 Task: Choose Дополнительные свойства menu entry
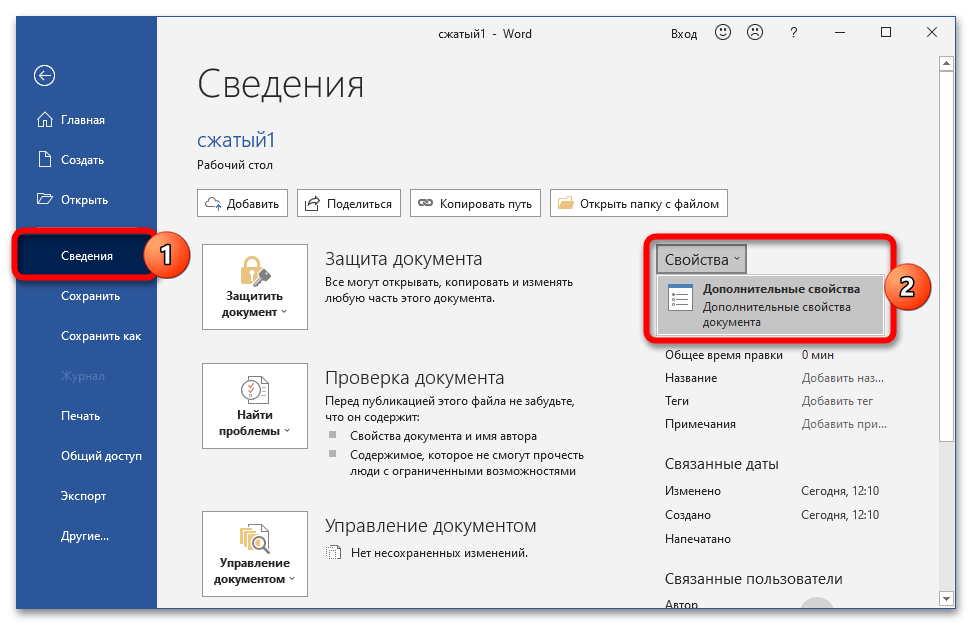tap(771, 305)
